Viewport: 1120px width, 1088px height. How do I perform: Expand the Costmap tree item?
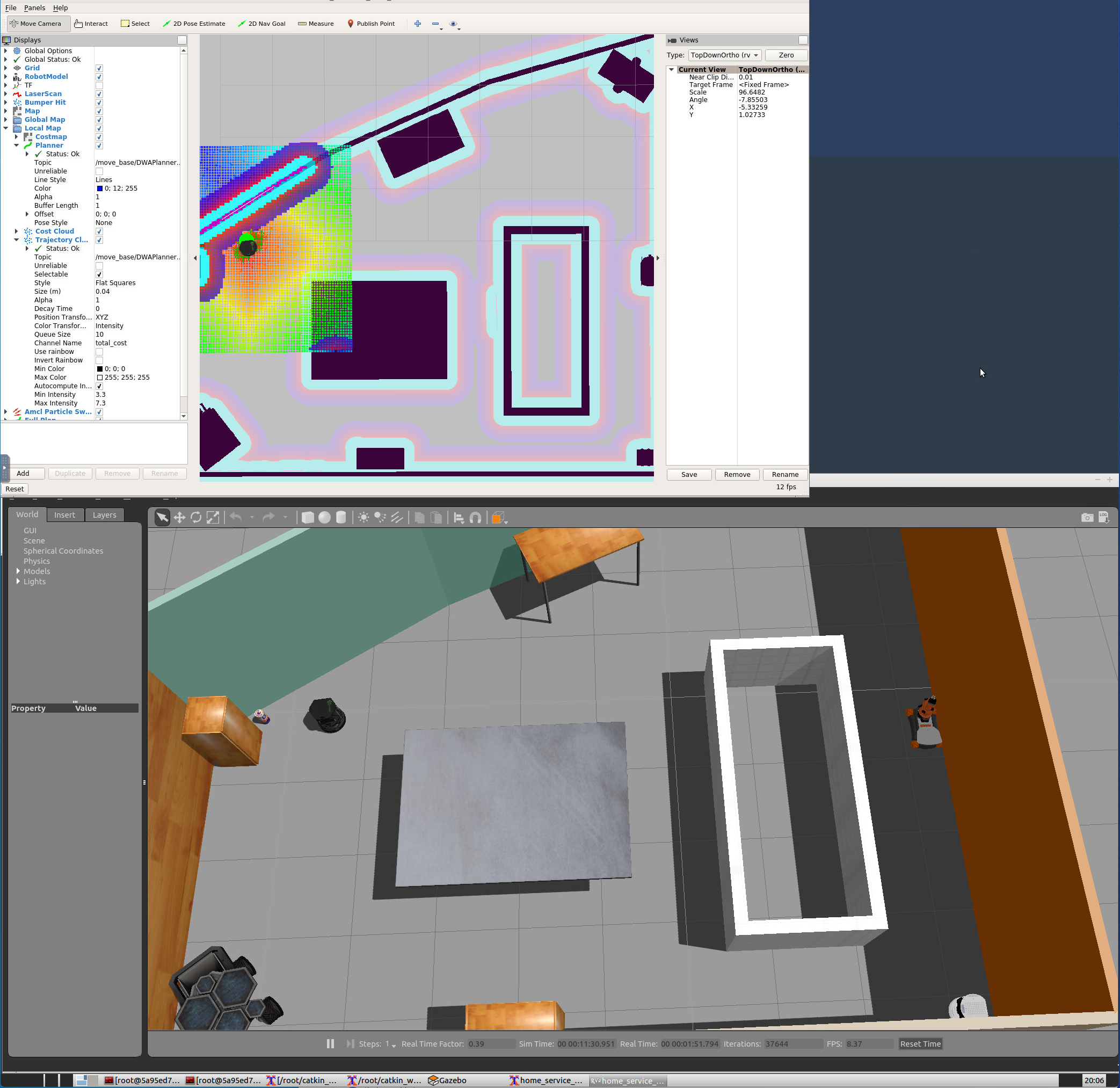coord(17,136)
